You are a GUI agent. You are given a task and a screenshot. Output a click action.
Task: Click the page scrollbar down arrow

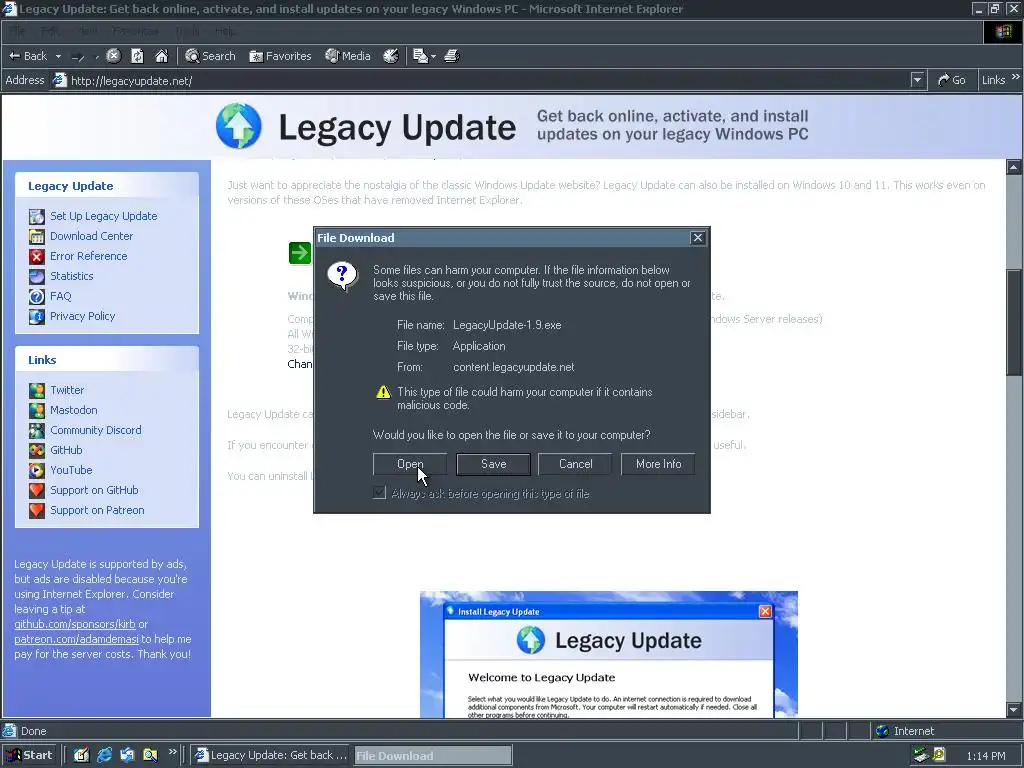1014,709
